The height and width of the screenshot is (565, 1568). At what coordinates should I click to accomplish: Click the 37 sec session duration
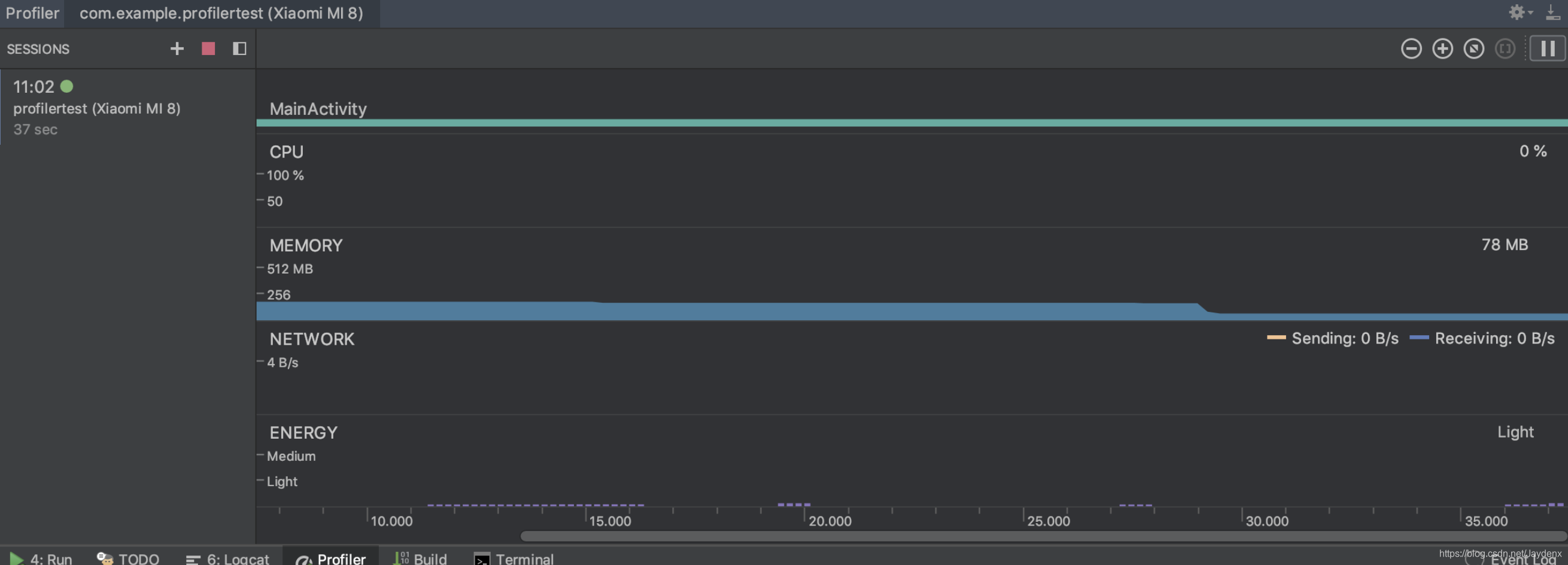35,130
